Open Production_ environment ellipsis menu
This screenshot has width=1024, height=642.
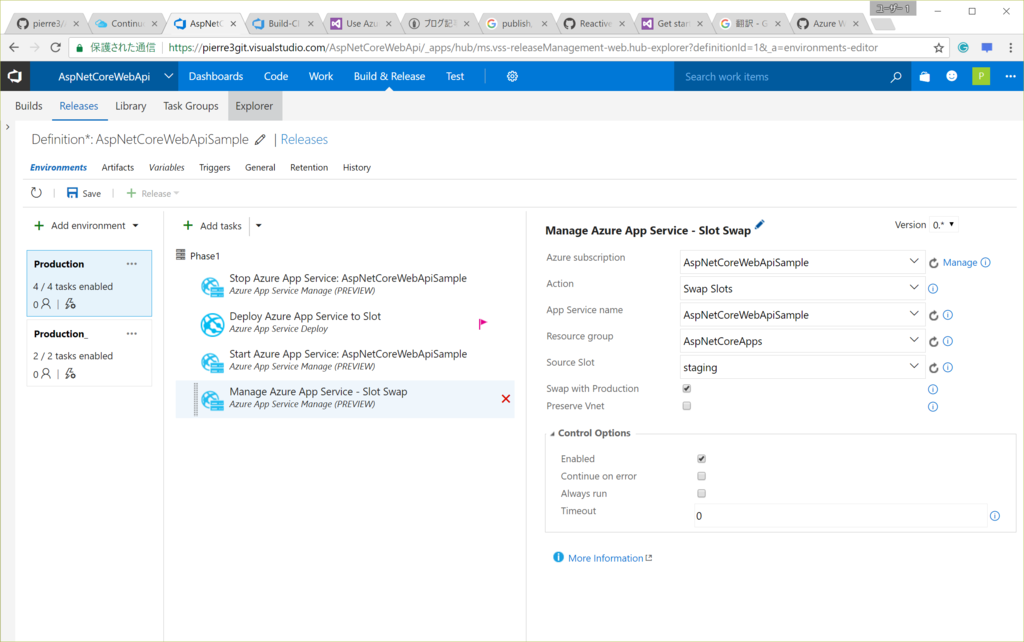point(132,334)
